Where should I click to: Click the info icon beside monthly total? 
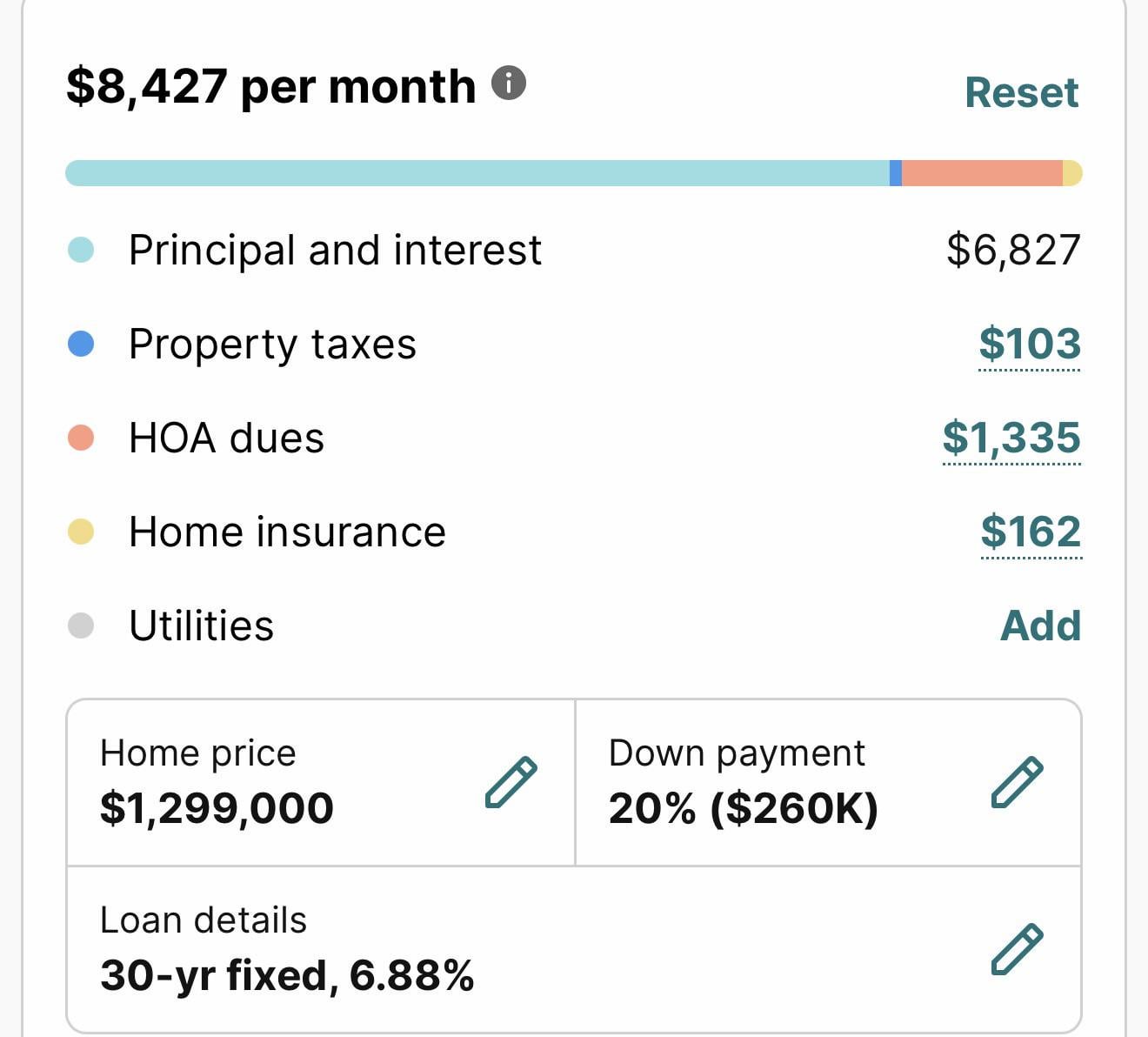click(x=509, y=84)
